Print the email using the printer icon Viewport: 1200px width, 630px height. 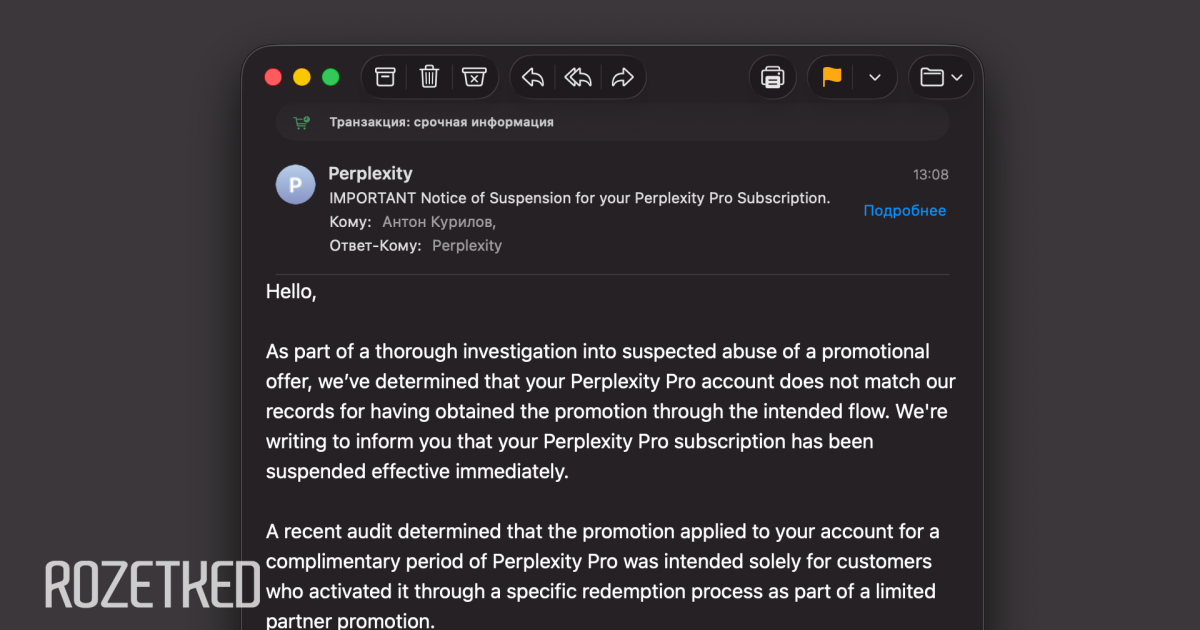[x=772, y=77]
